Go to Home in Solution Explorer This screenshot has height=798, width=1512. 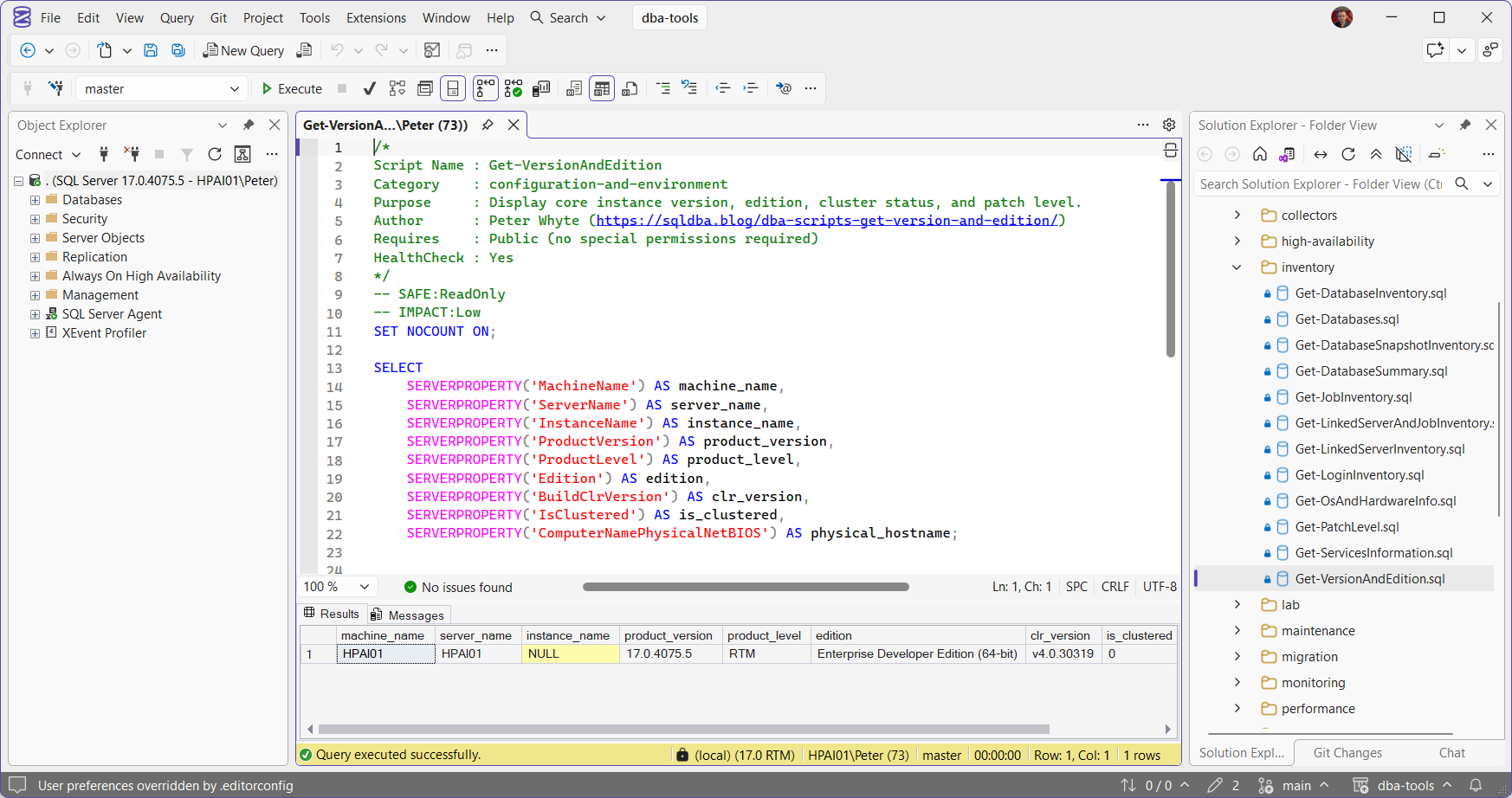click(x=1260, y=154)
